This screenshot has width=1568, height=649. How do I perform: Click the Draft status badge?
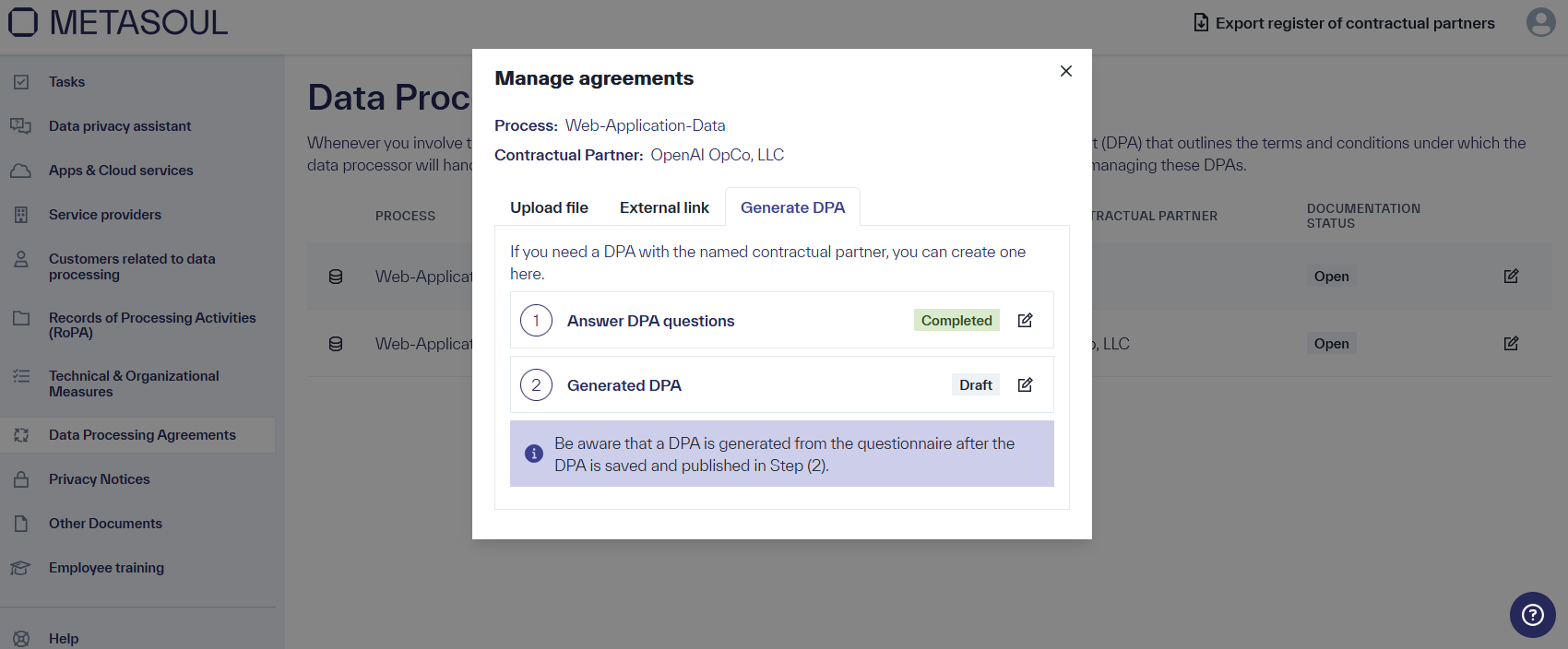click(x=975, y=384)
